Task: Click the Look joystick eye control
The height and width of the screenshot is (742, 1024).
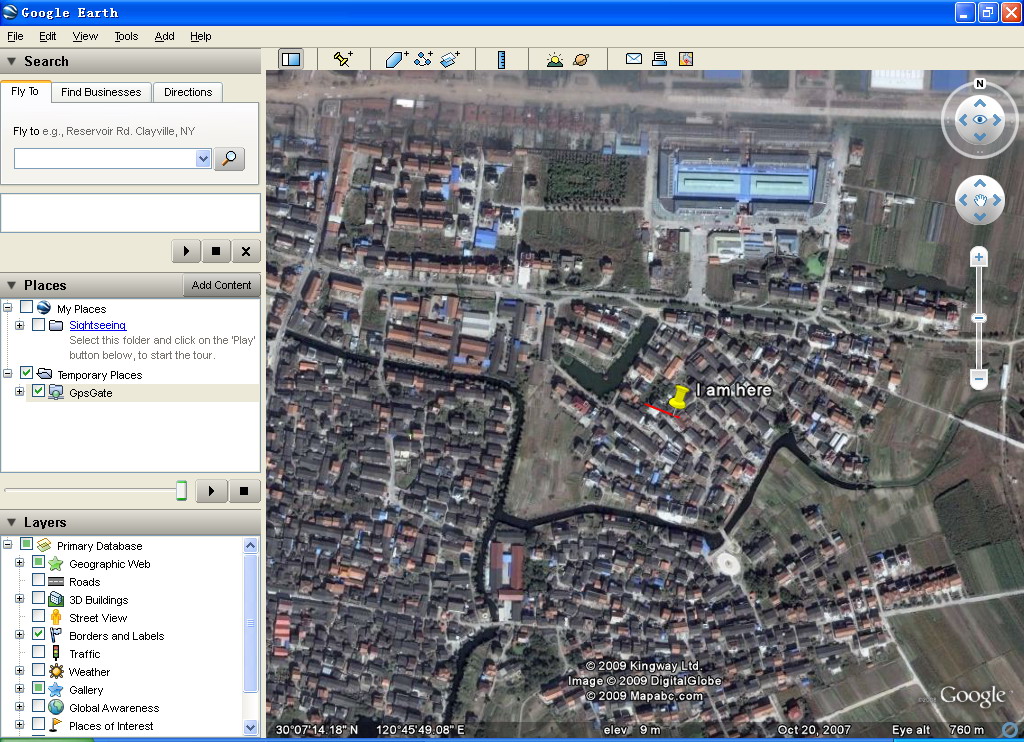Action: 980,120
